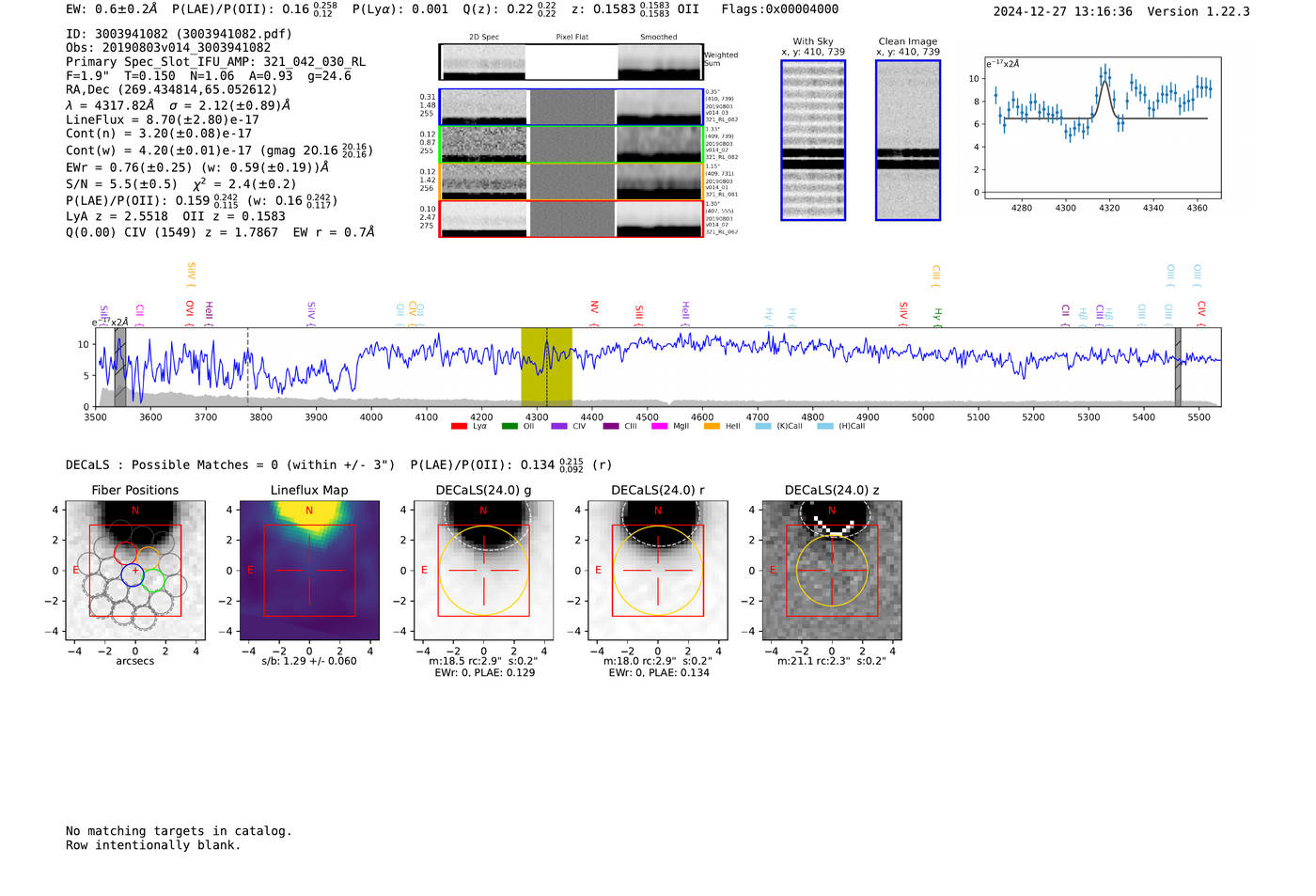This screenshot has height=896, width=1316.
Task: Click the 'Version 1.22.3' text
Action: [x=1199, y=11]
